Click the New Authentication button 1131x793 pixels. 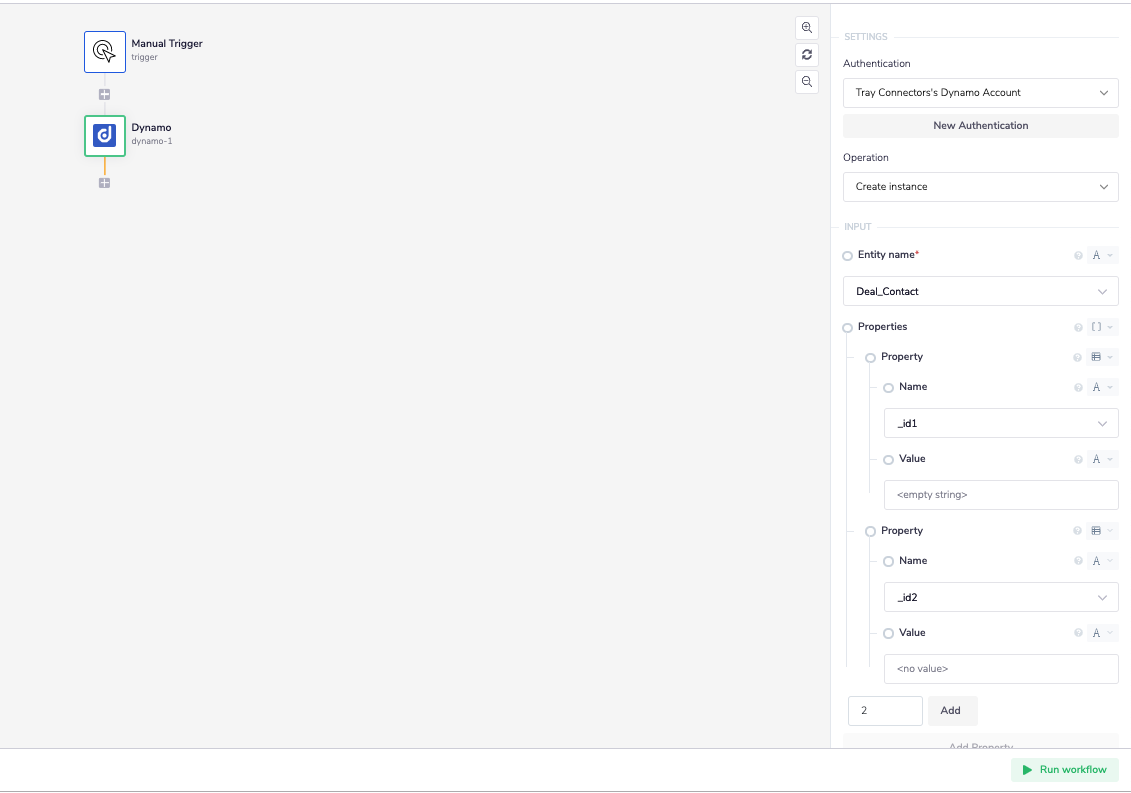(x=980, y=126)
